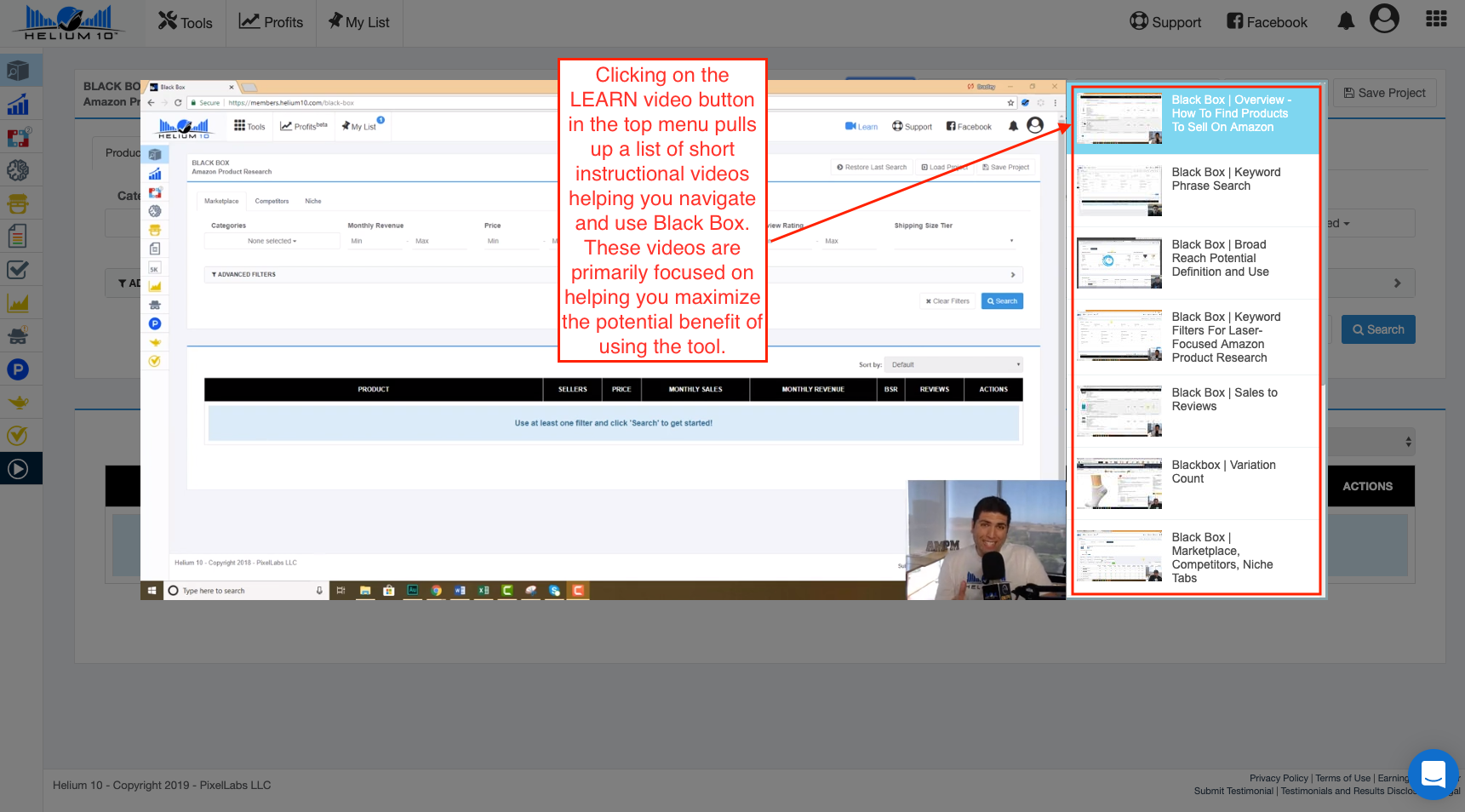The height and width of the screenshot is (812, 1465).
Task: Click the Save Project button
Action: (x=1384, y=93)
